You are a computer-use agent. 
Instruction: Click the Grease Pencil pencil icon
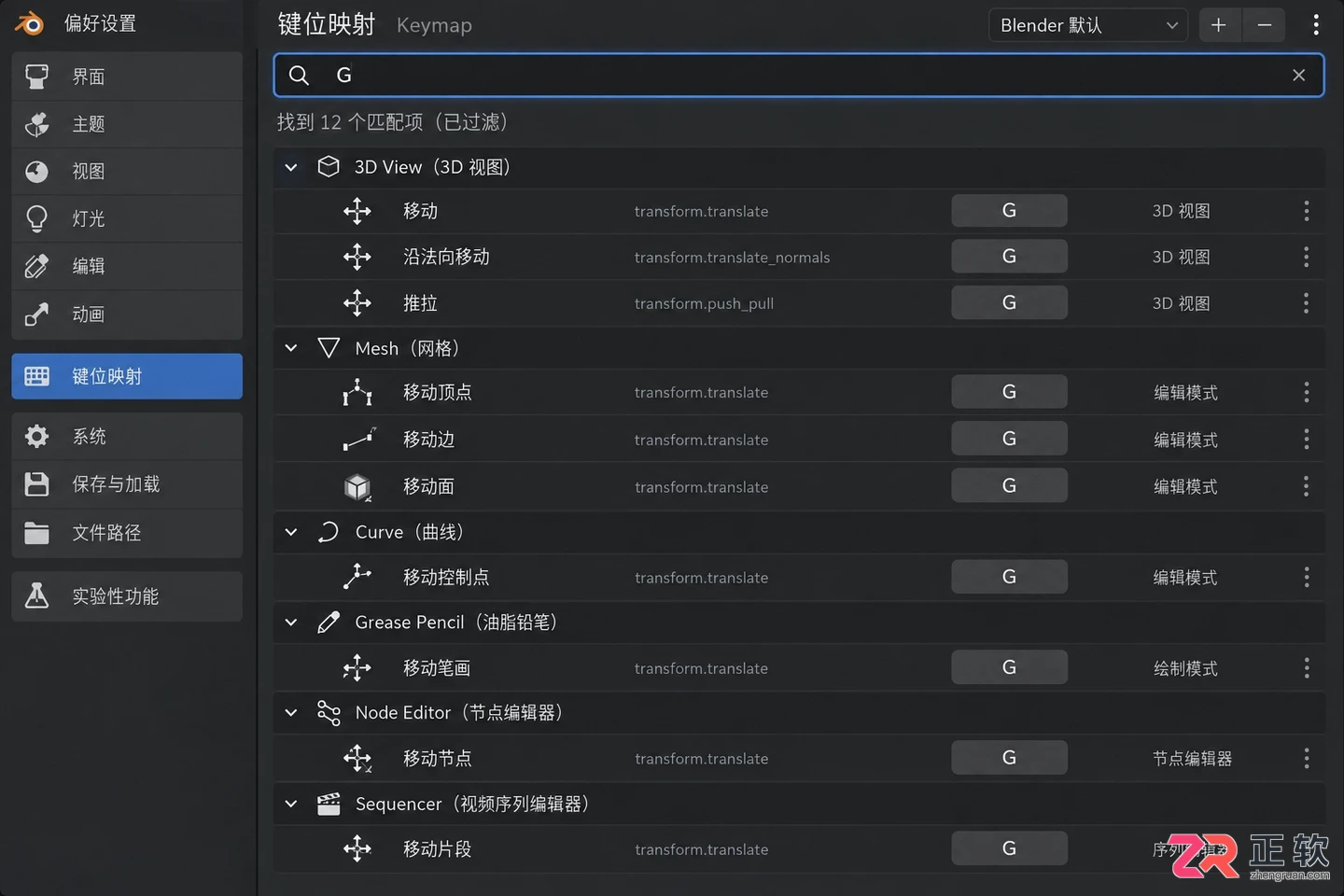pyautogui.click(x=329, y=623)
